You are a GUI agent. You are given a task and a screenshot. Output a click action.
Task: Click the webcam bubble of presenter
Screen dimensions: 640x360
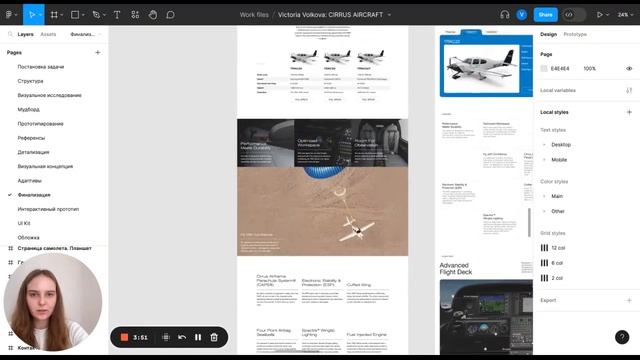point(53,302)
